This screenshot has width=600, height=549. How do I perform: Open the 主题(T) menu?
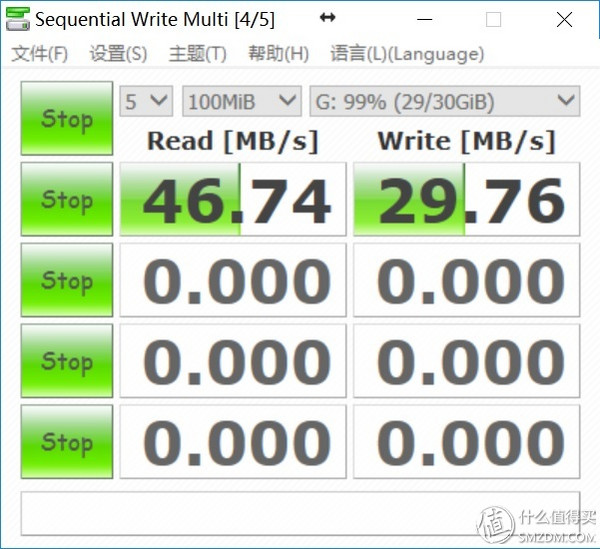pyautogui.click(x=197, y=54)
